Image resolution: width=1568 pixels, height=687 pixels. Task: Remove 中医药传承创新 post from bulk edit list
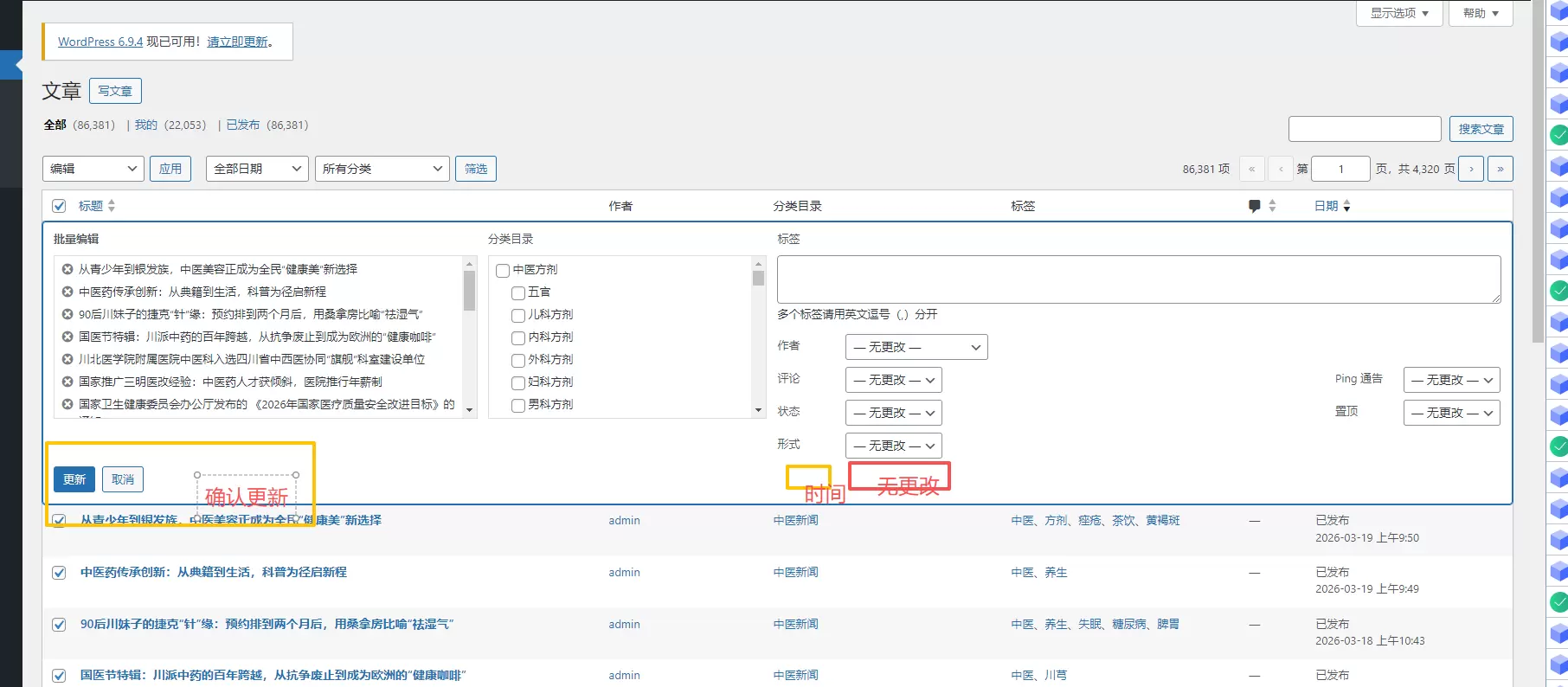coord(67,292)
